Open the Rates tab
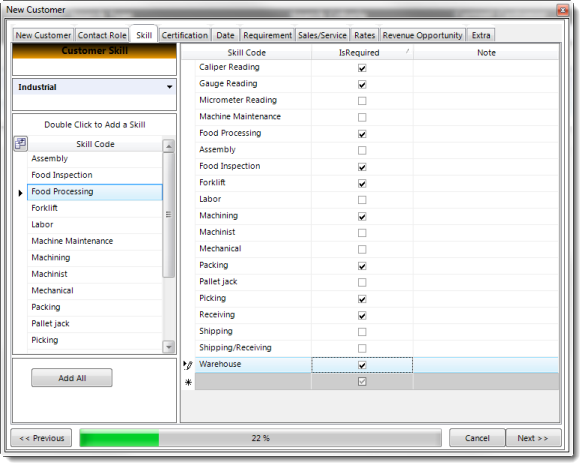This screenshot has width=585, height=468. click(365, 35)
